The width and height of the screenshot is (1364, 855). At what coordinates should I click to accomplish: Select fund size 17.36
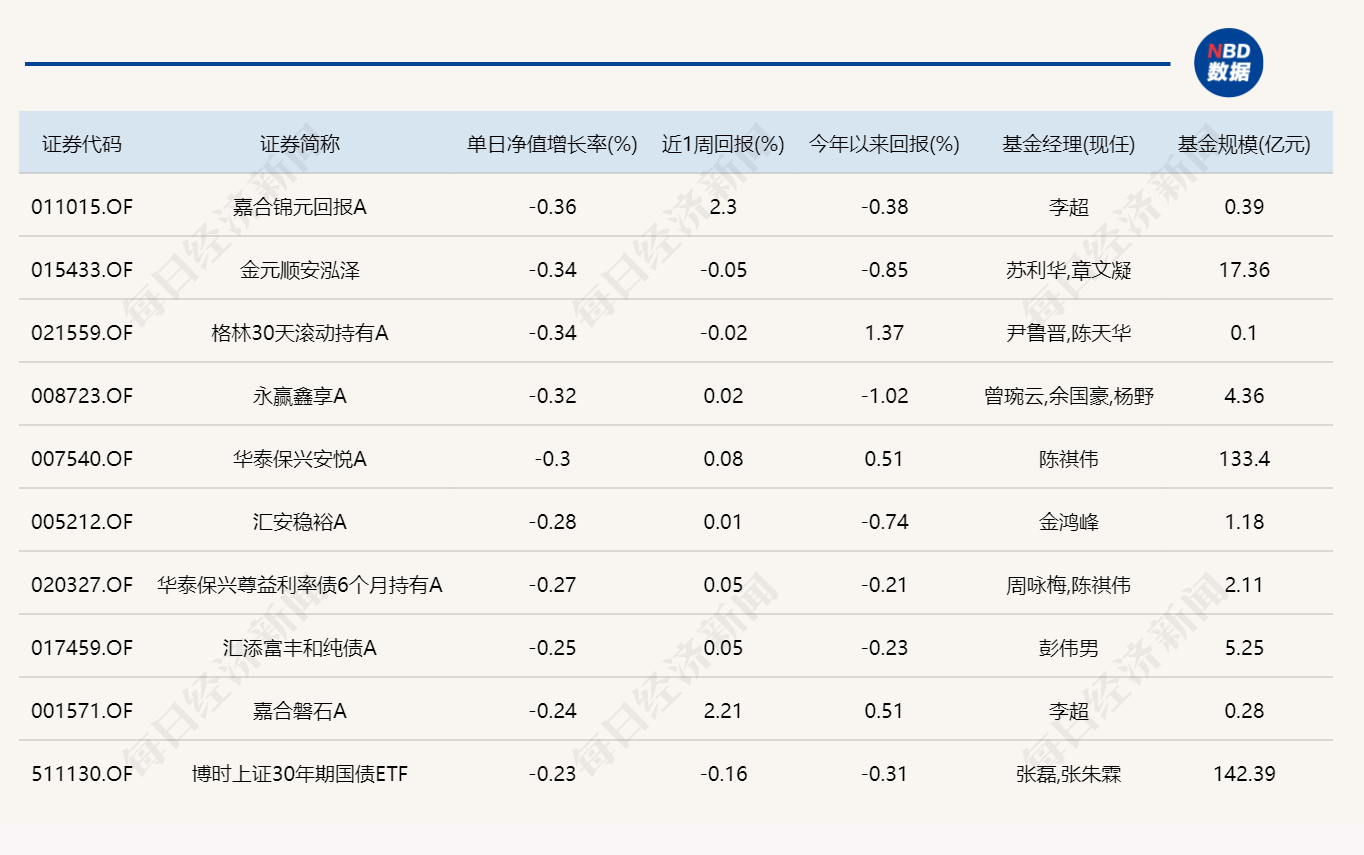tap(1244, 270)
